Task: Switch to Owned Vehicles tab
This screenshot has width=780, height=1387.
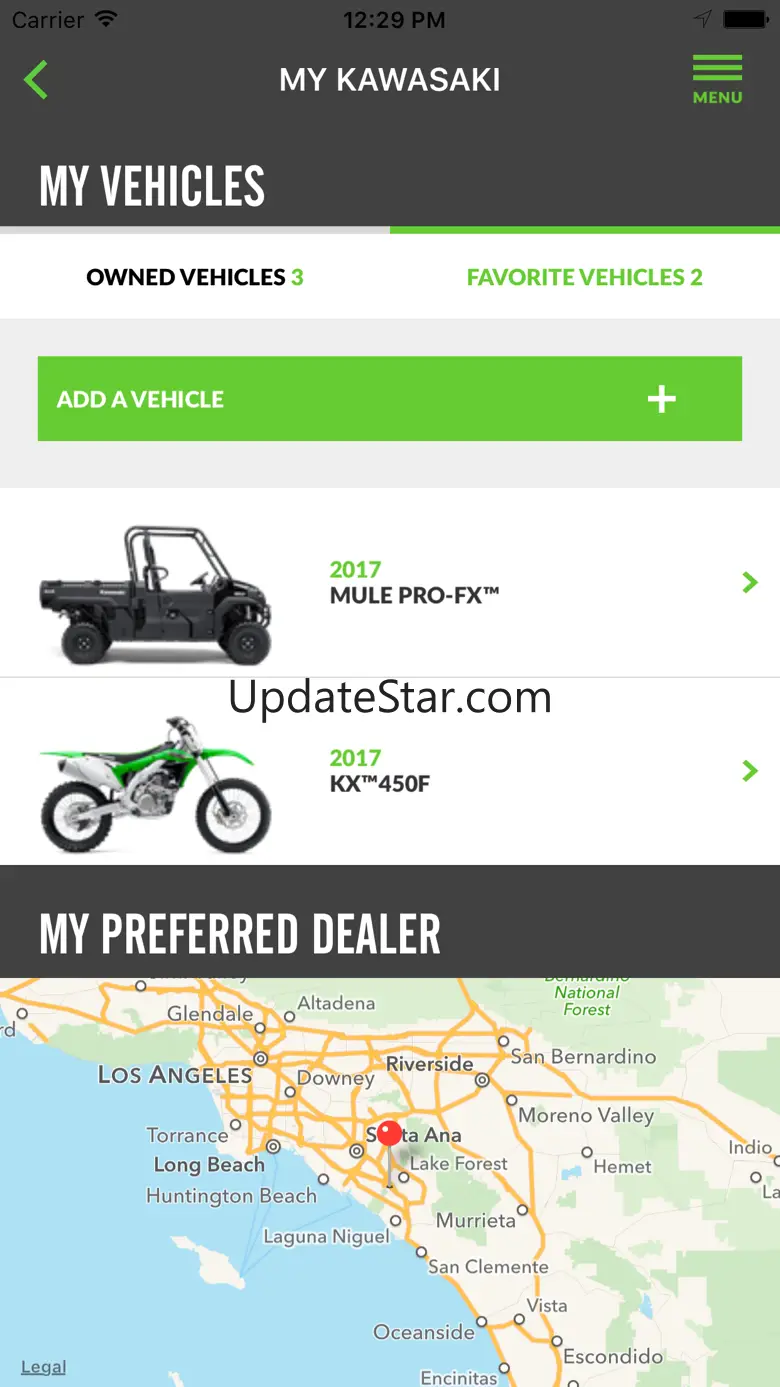Action: (x=195, y=277)
